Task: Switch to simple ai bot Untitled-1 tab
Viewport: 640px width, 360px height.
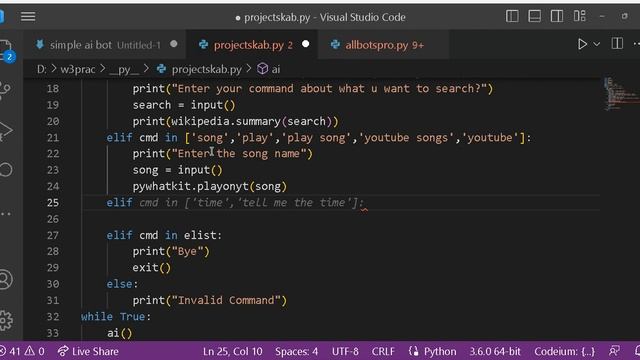Action: pos(105,45)
